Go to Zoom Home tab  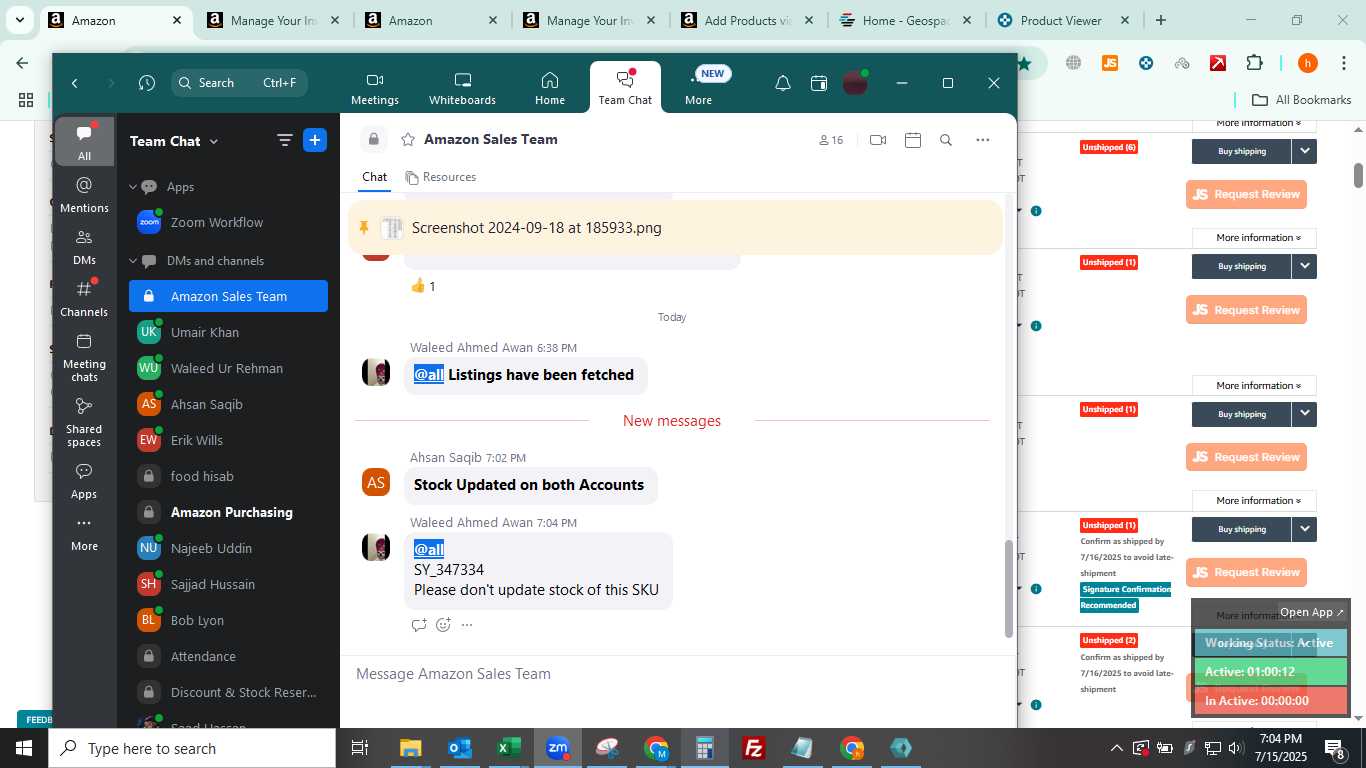(550, 89)
